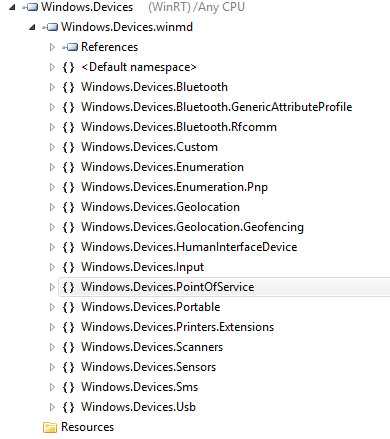
Task: Click the Resources folder icon
Action: [x=50, y=427]
